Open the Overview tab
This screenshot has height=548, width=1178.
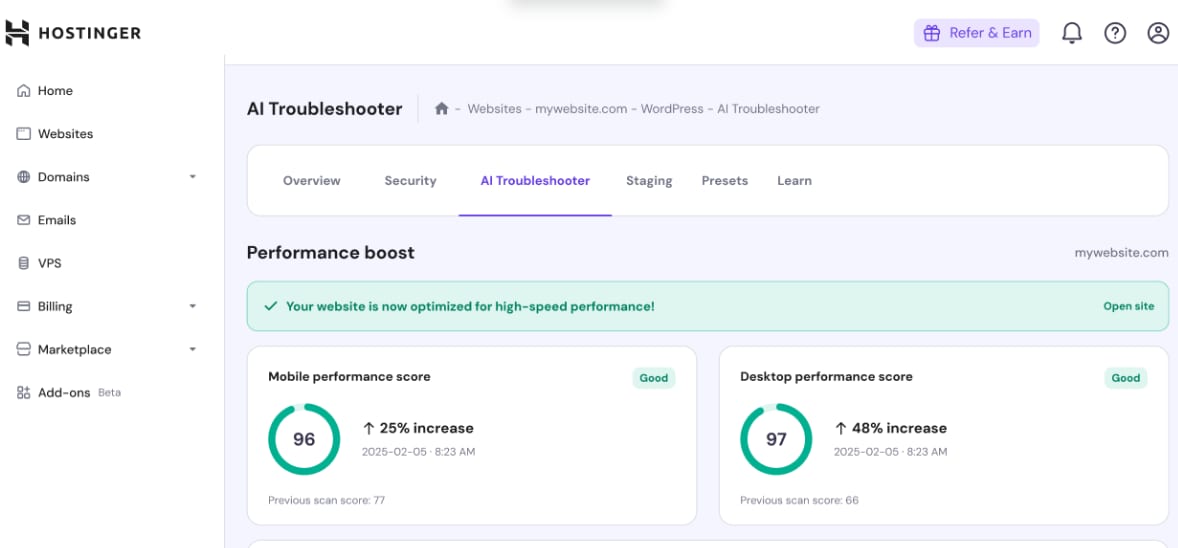pos(311,181)
